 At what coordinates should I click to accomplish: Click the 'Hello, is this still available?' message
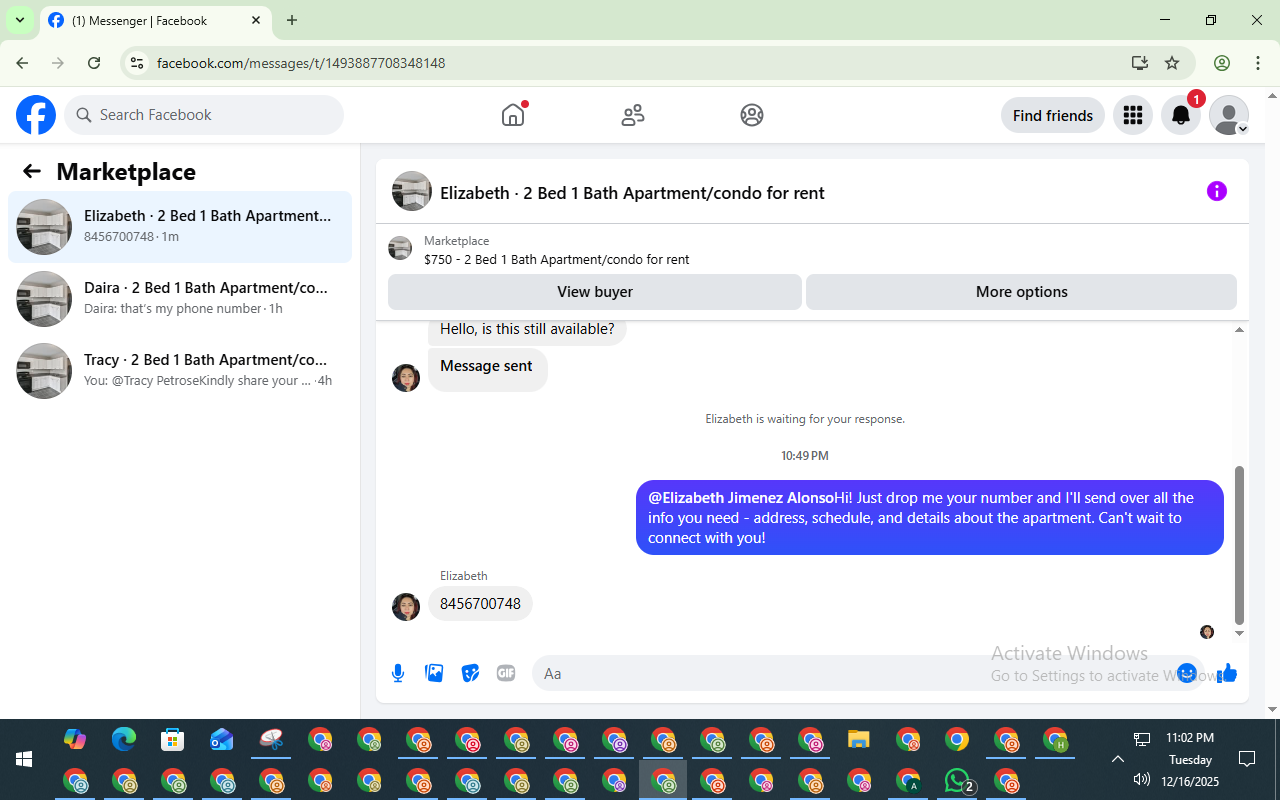[x=527, y=329]
